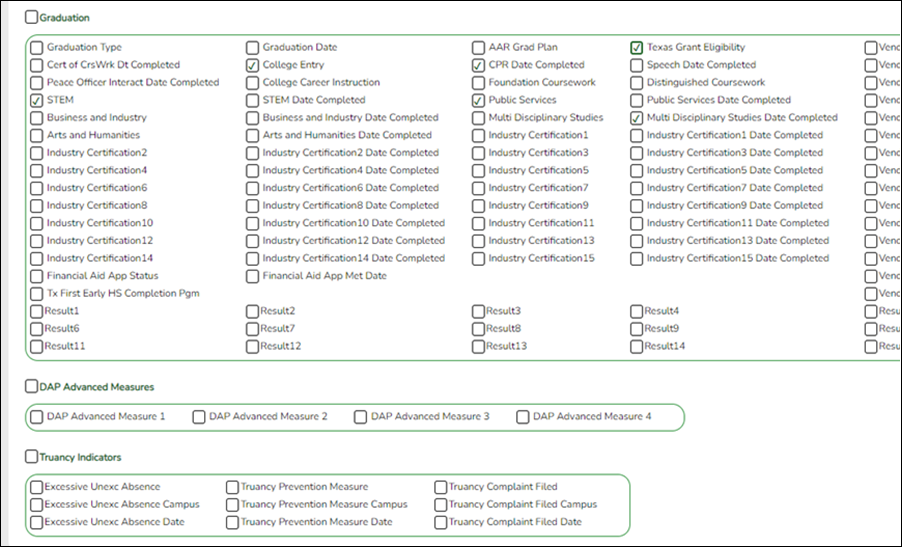Uncheck the STEM checkbox
This screenshot has height=547, width=902.
coord(37,101)
